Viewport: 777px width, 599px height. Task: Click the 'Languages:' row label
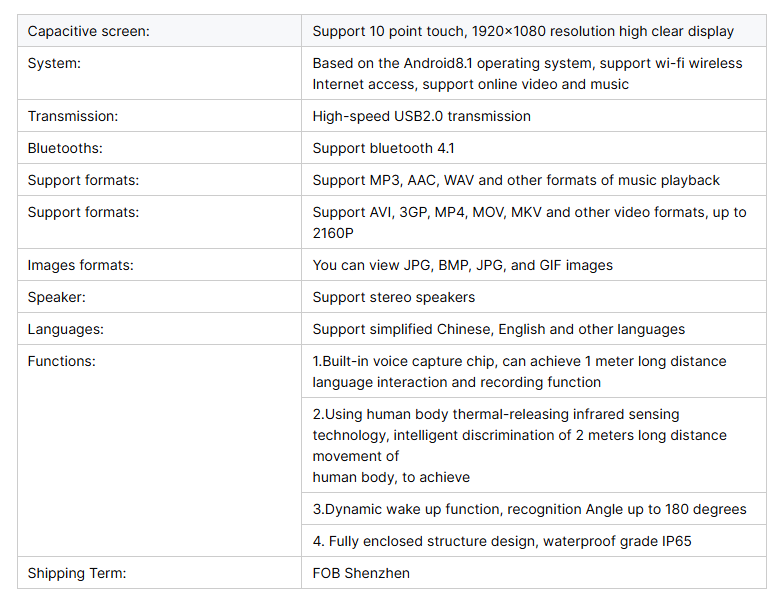65,329
